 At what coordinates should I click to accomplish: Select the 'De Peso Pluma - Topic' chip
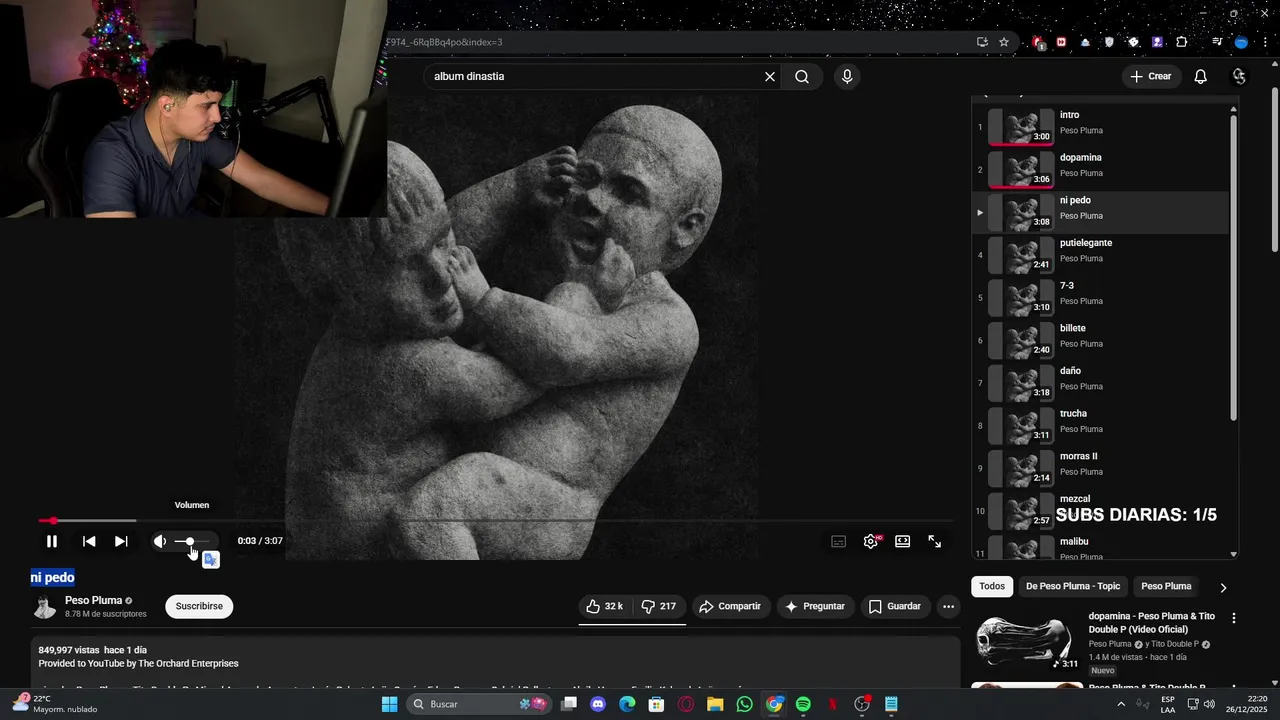[x=1073, y=586]
